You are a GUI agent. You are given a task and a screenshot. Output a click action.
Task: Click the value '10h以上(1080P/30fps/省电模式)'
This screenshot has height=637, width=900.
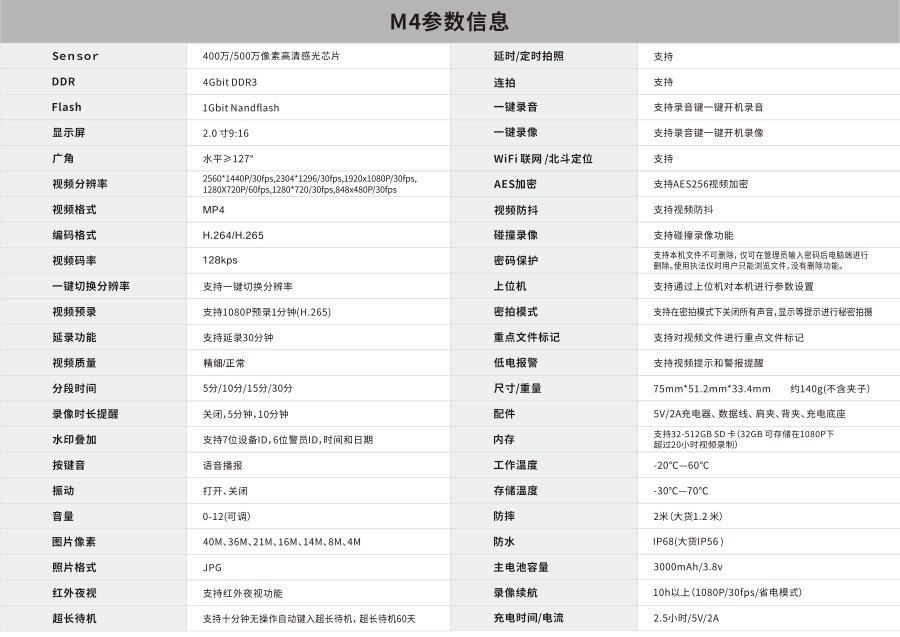(x=727, y=592)
